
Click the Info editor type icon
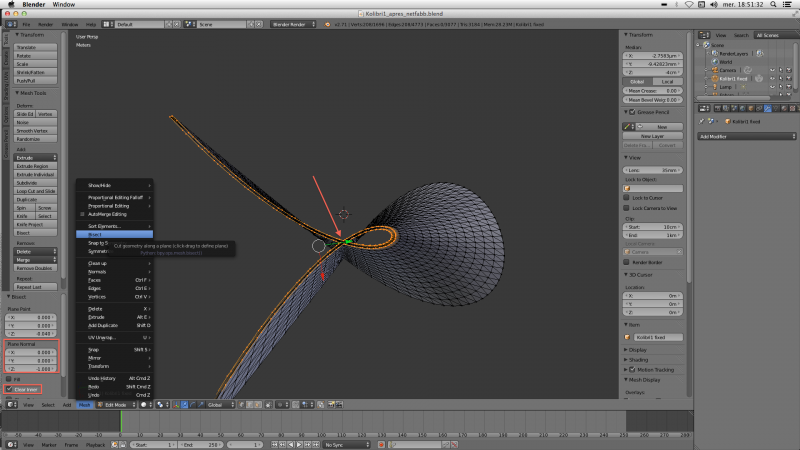click(x=10, y=24)
